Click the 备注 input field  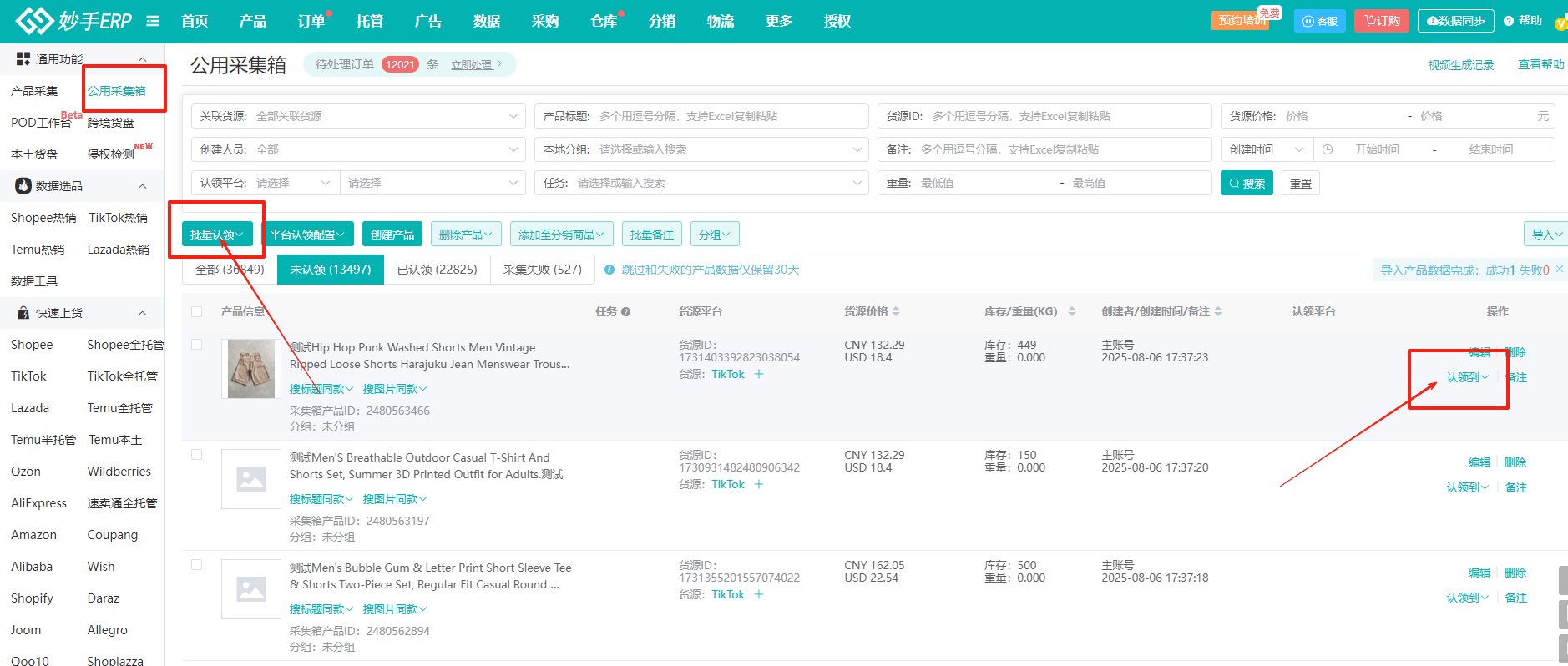click(x=1044, y=149)
